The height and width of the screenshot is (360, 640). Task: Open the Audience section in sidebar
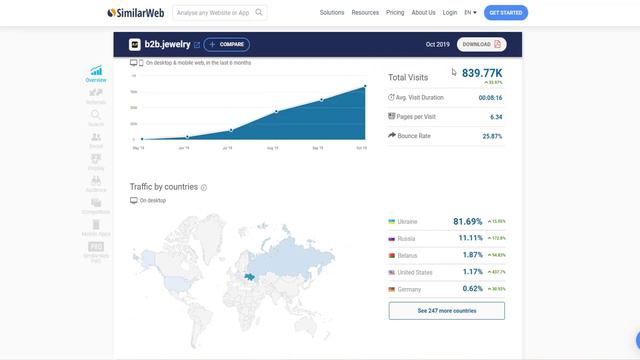coord(96,184)
